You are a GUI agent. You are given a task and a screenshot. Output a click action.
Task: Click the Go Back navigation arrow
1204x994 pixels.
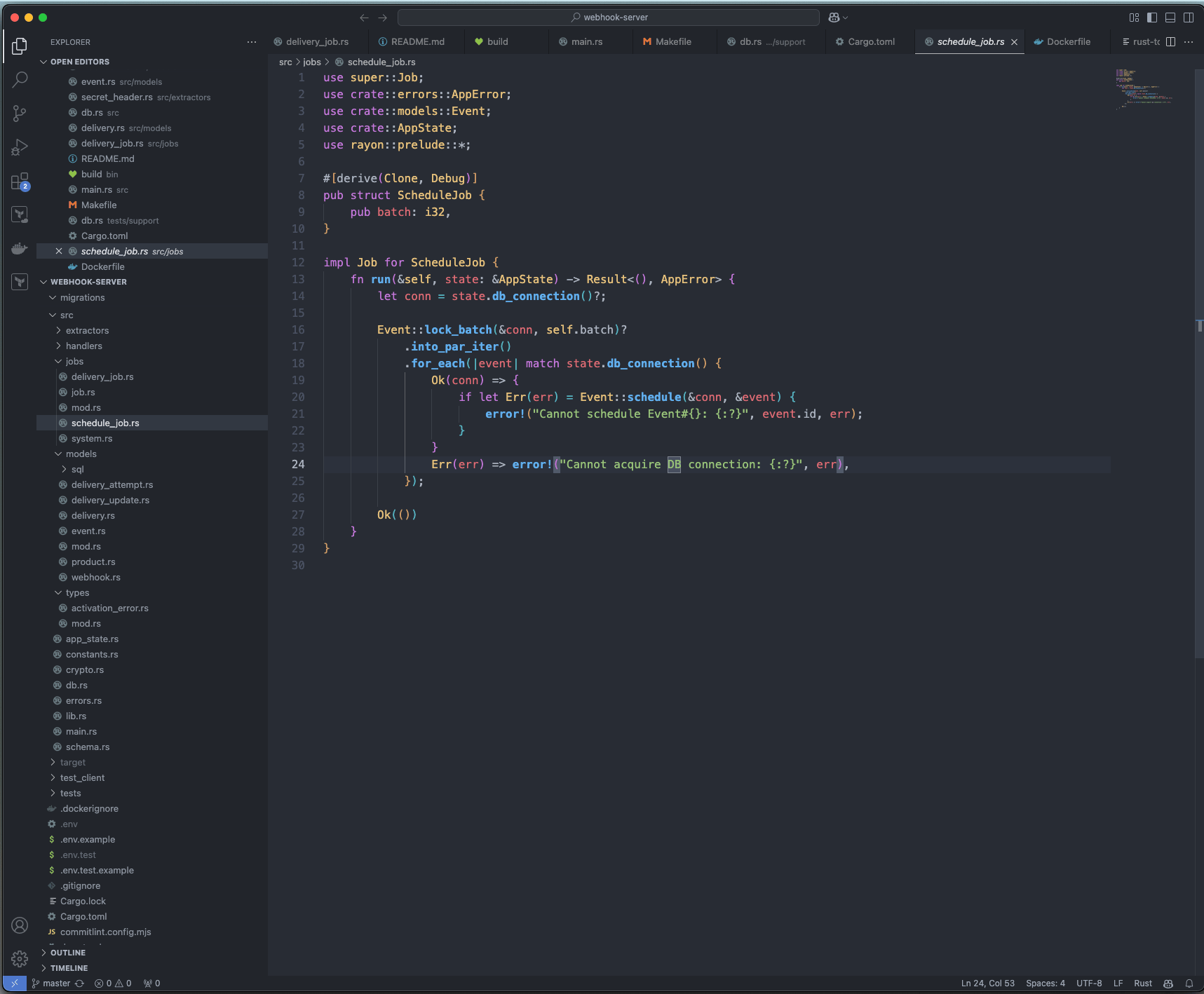coord(364,18)
